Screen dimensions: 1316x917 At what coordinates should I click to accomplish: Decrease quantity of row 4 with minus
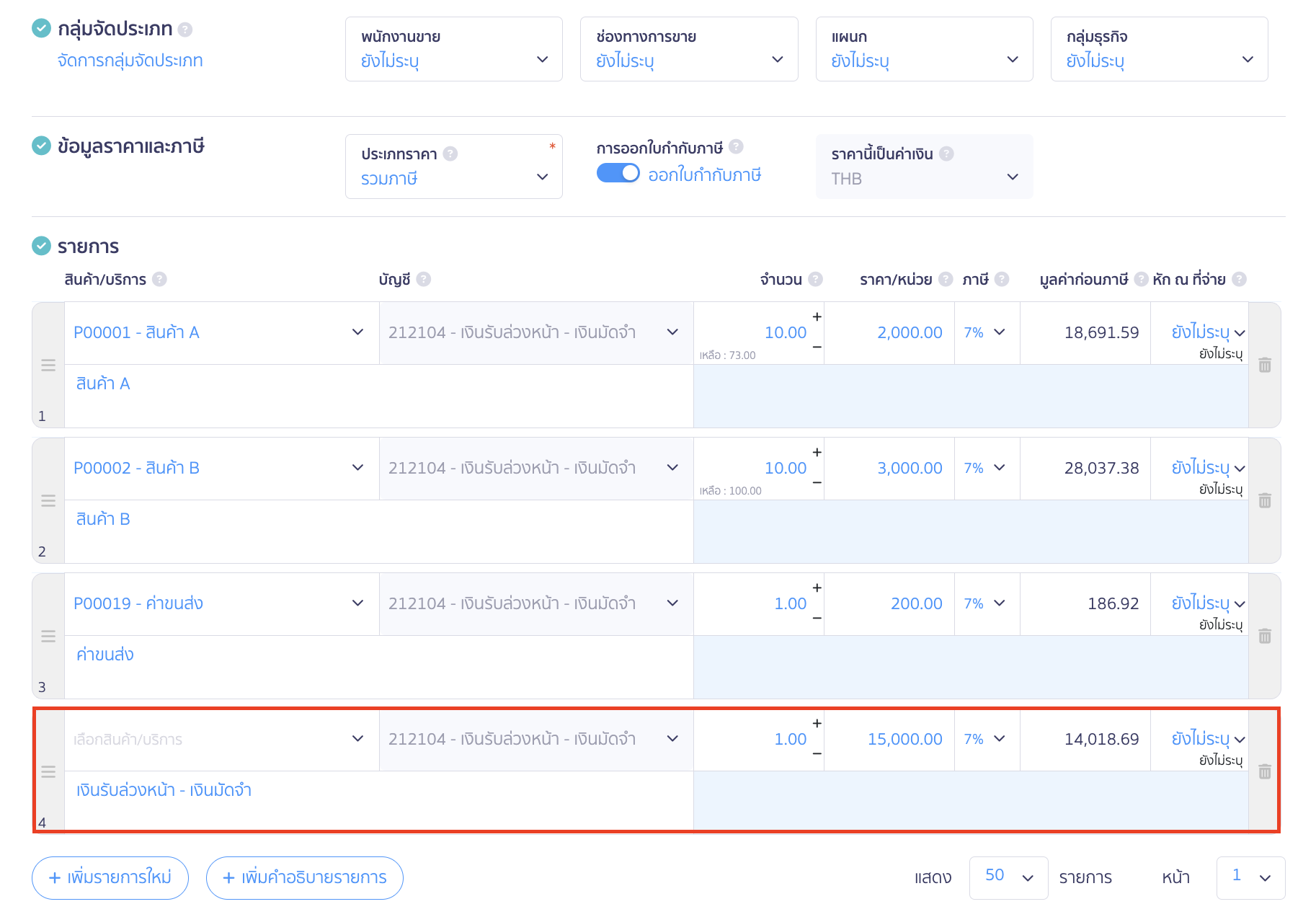coord(817,753)
